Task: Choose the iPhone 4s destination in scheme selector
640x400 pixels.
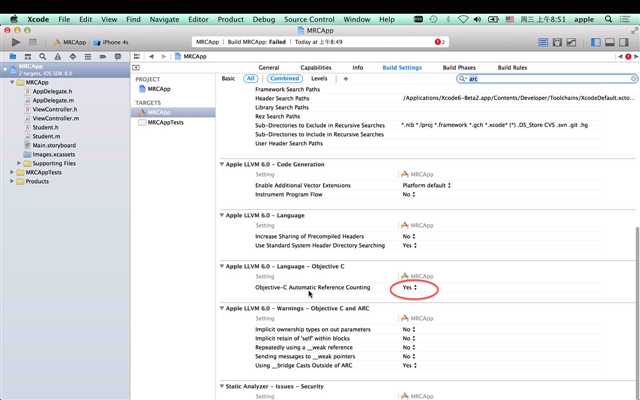Action: (111, 42)
